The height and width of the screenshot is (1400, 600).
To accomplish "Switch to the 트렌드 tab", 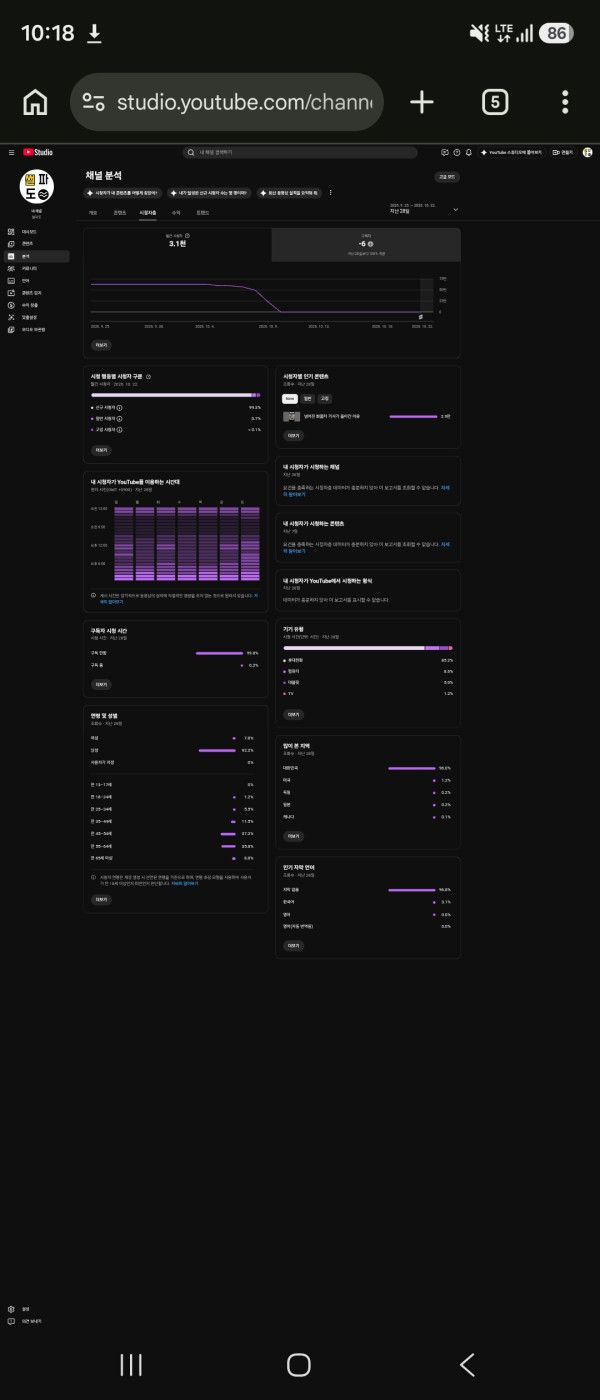I will tap(202, 213).
